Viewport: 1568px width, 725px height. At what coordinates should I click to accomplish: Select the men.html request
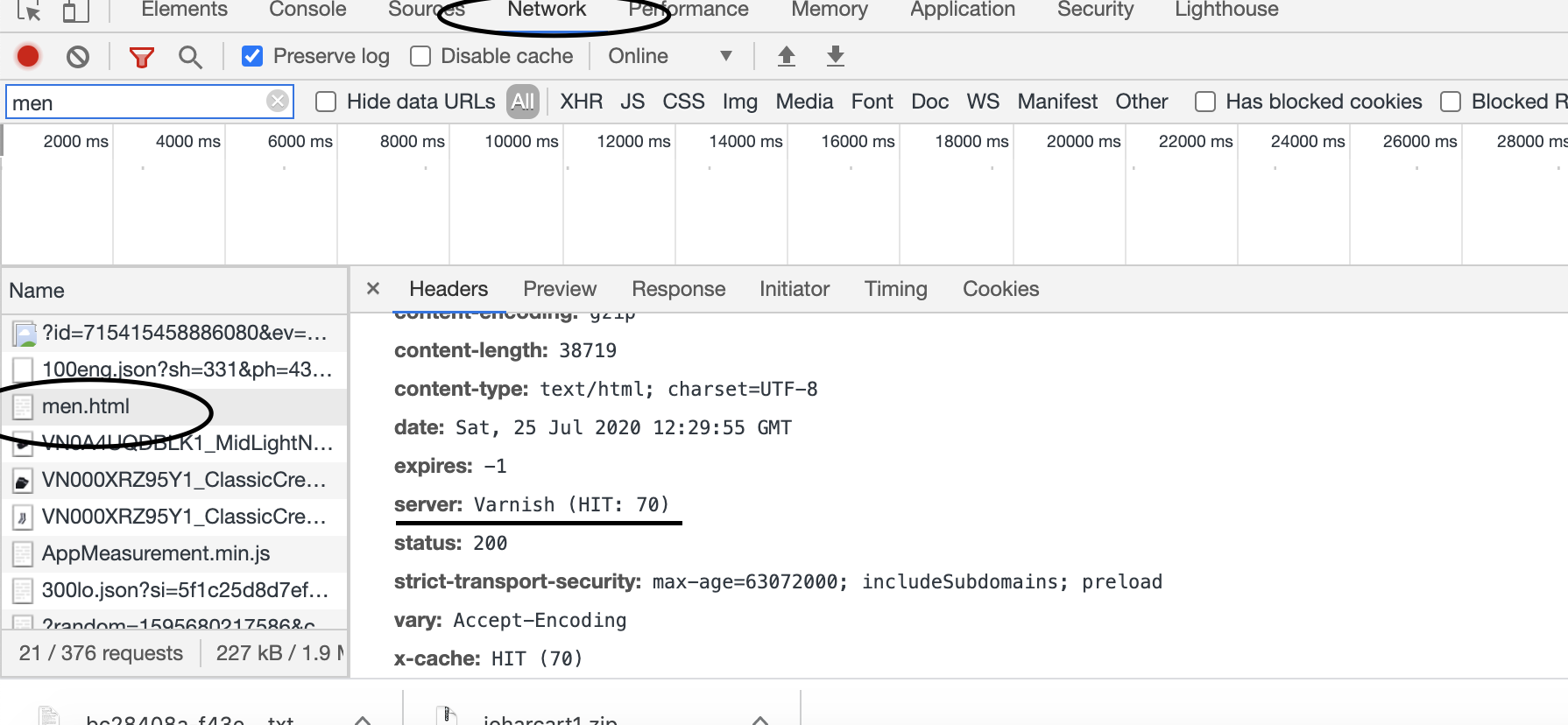(174, 406)
